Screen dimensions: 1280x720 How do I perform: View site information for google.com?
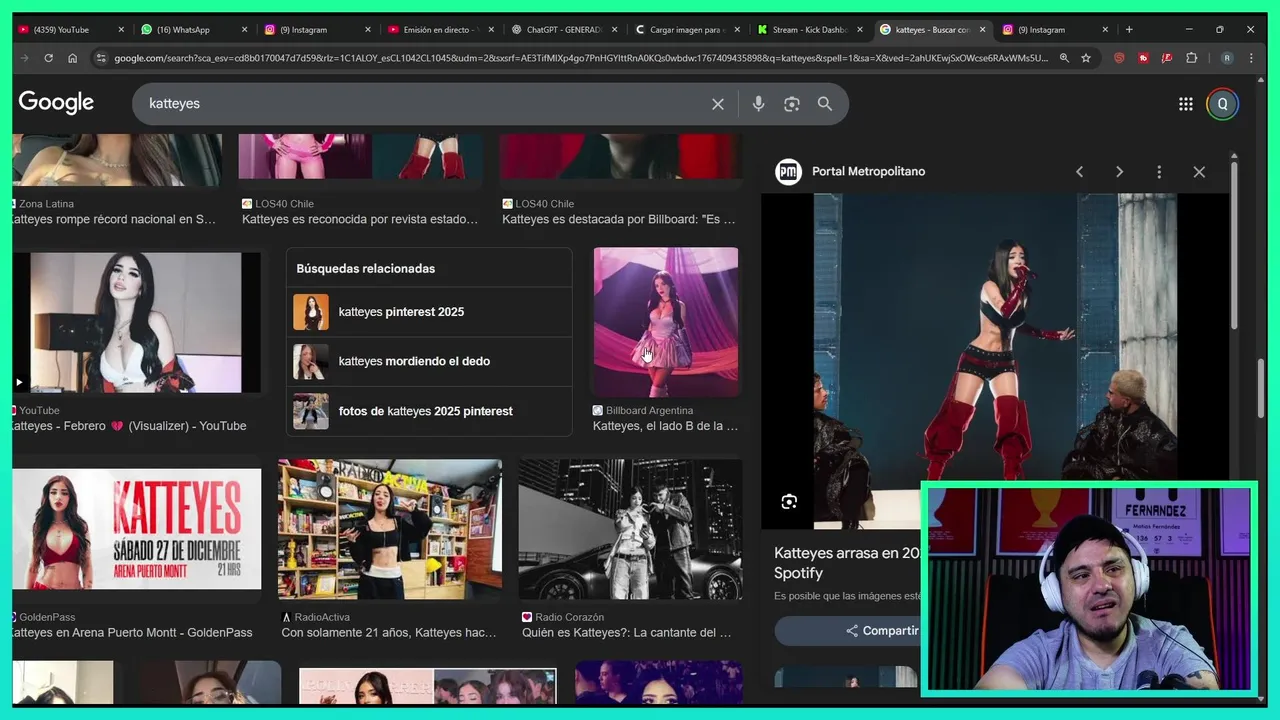click(x=100, y=58)
